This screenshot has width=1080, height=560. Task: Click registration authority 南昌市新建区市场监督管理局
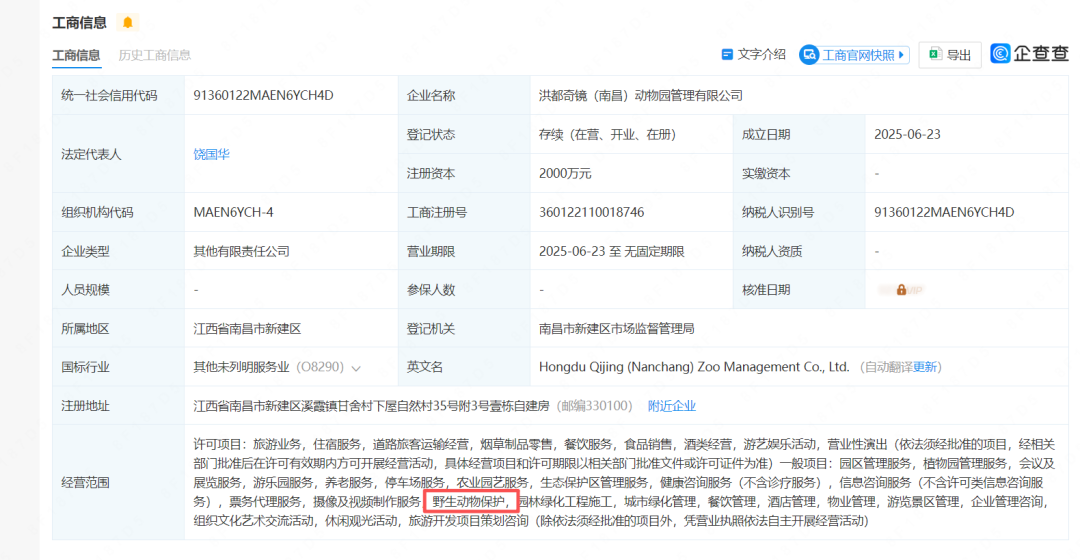pyautogui.click(x=616, y=329)
